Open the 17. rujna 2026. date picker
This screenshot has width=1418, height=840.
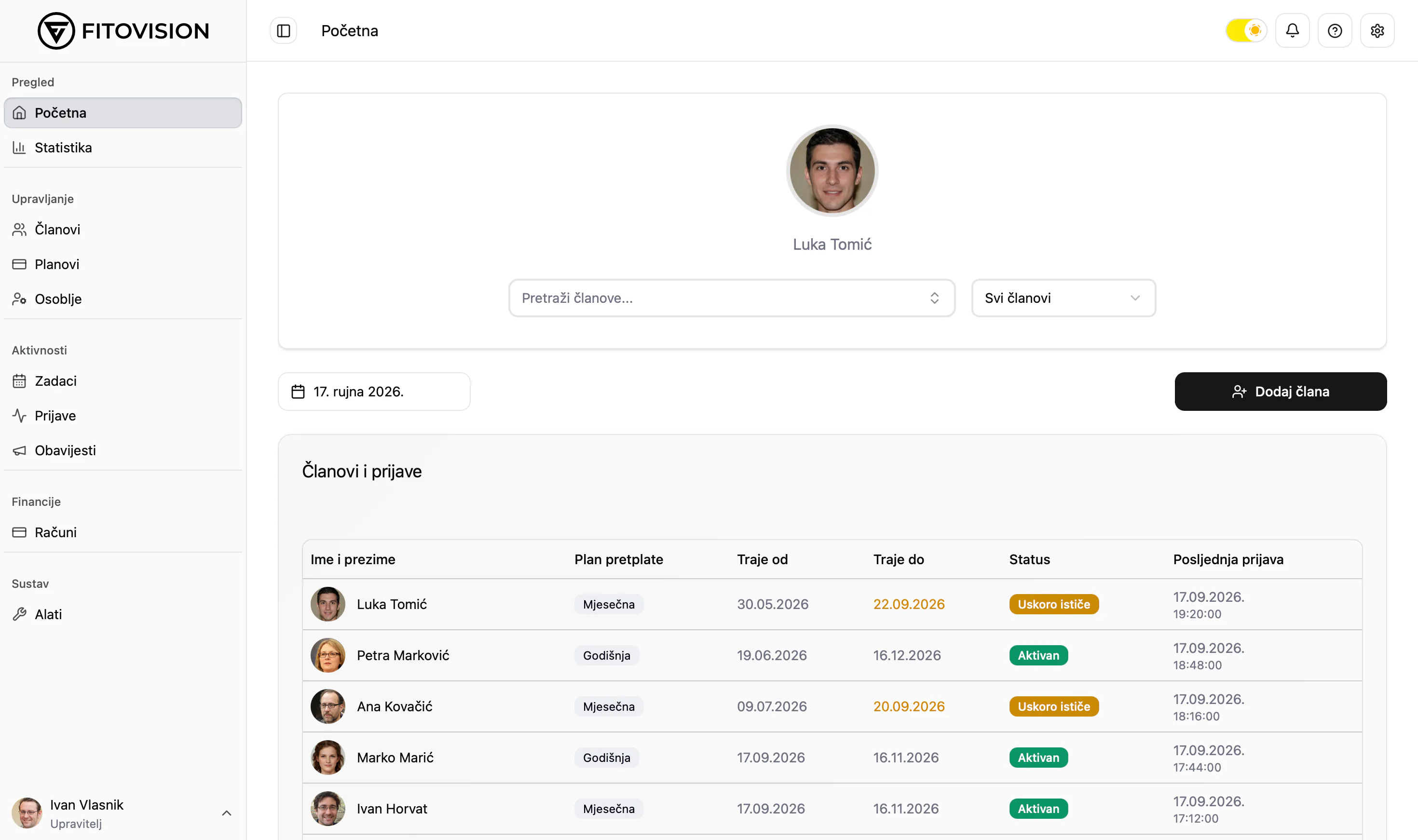374,392
